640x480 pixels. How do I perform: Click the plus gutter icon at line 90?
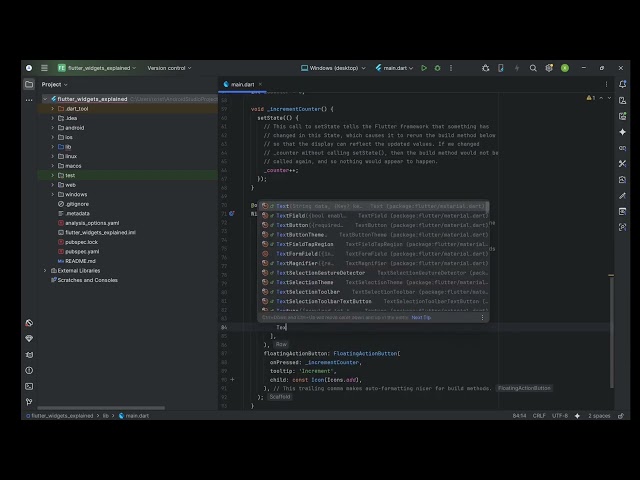[x=232, y=380]
